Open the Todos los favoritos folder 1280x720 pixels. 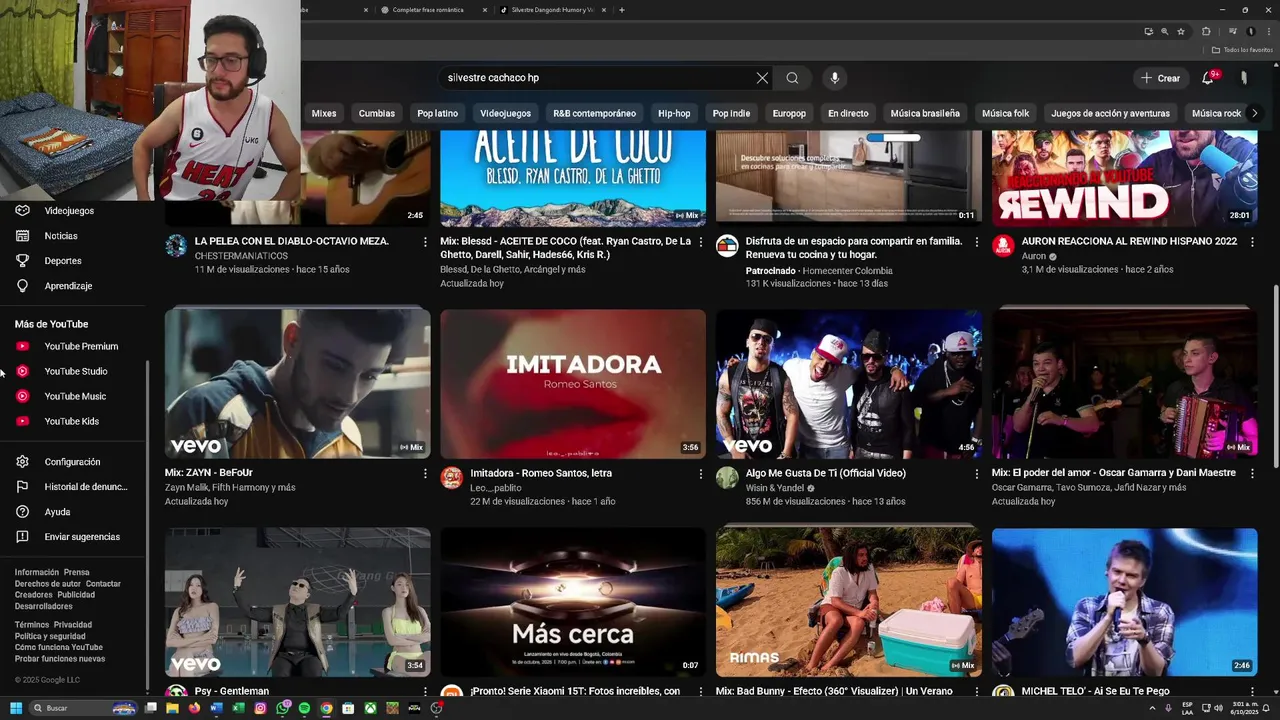click(x=1243, y=50)
